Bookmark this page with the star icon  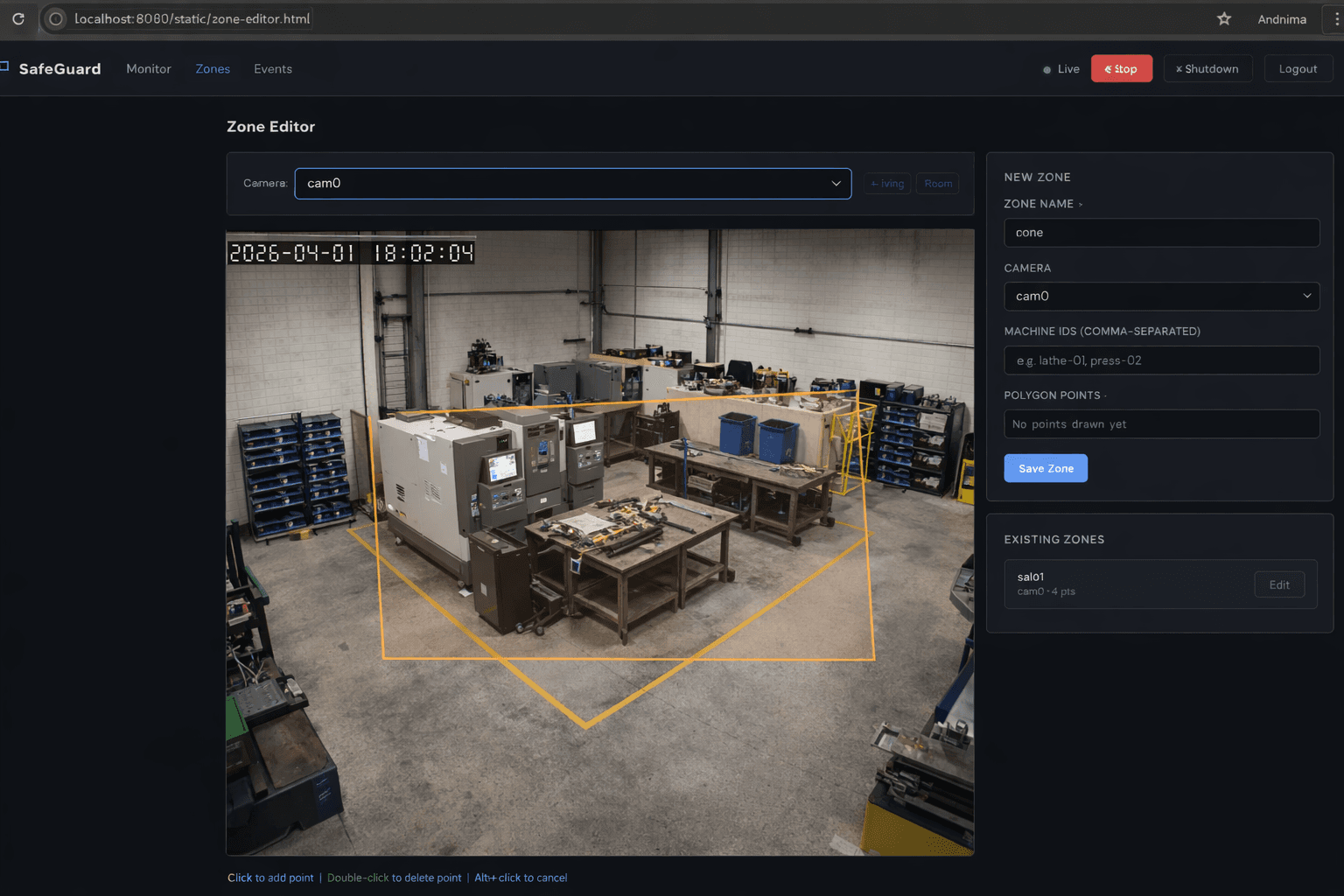pyautogui.click(x=1224, y=18)
